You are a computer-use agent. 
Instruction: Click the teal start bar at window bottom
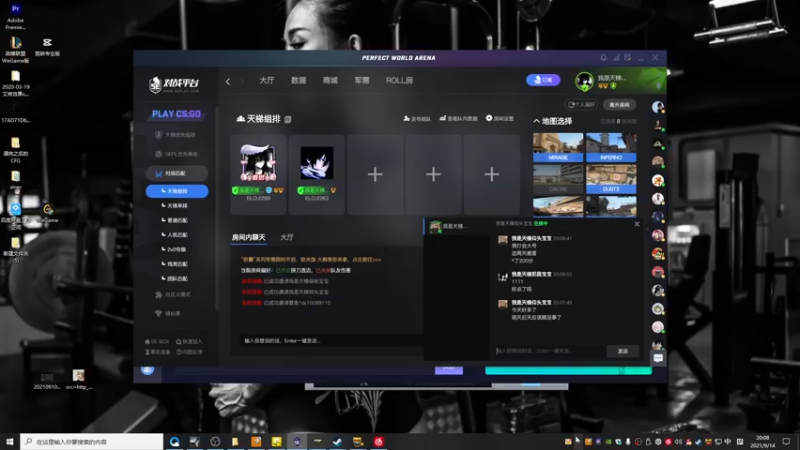click(568, 370)
